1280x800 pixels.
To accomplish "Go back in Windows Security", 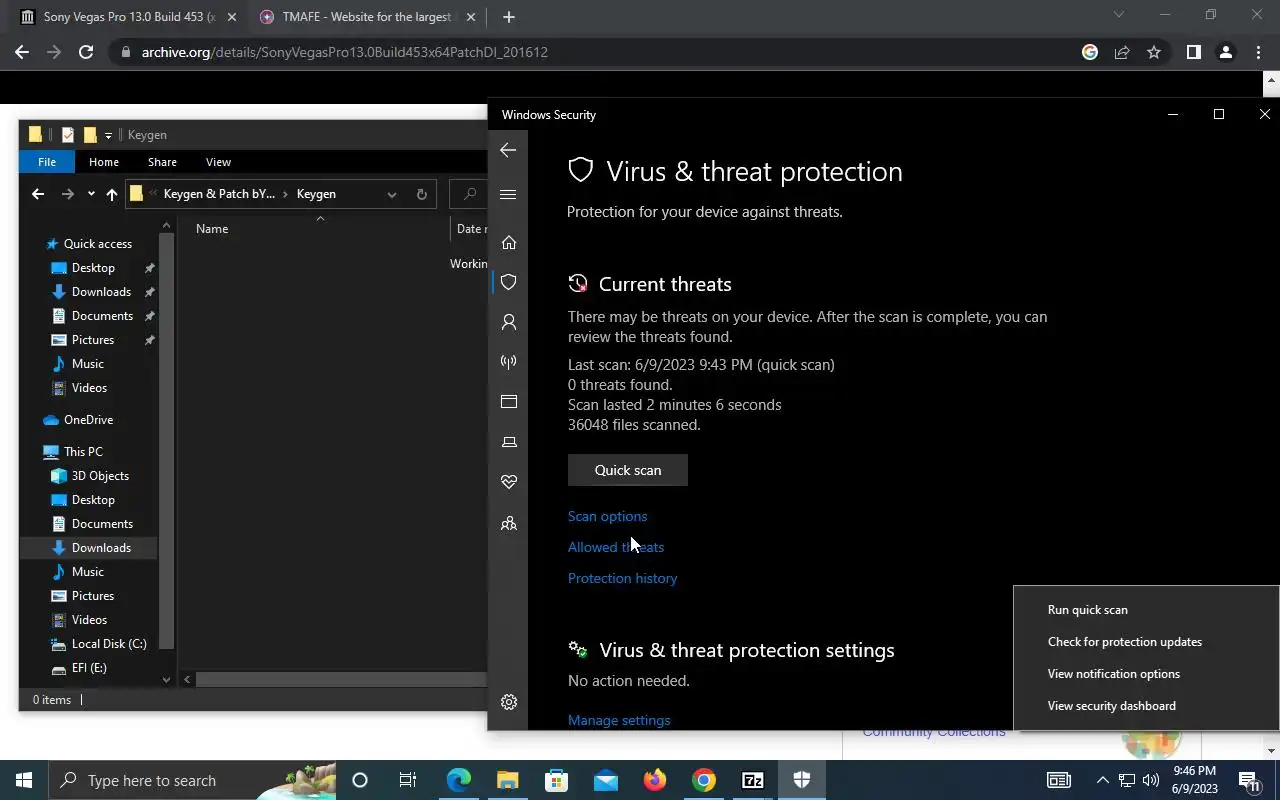I will click(x=508, y=150).
